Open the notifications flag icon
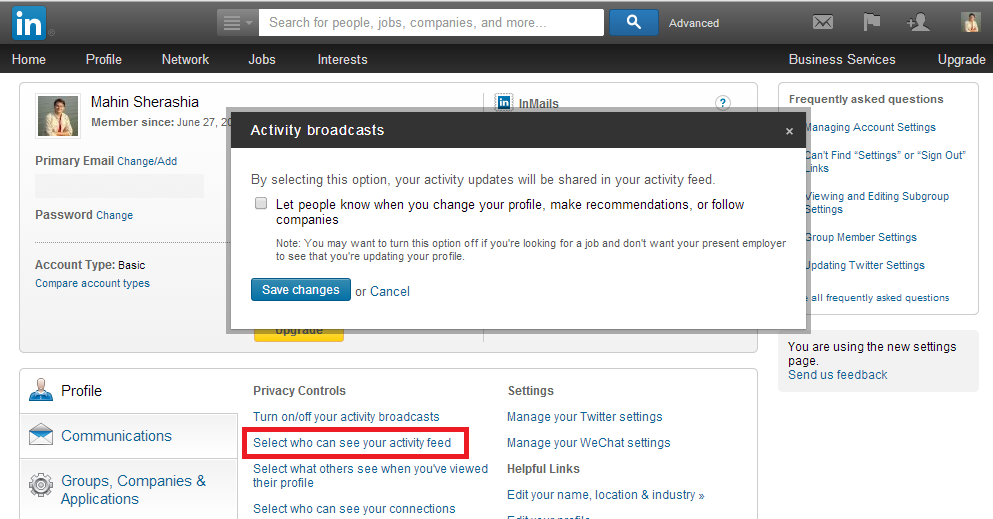 (x=871, y=22)
